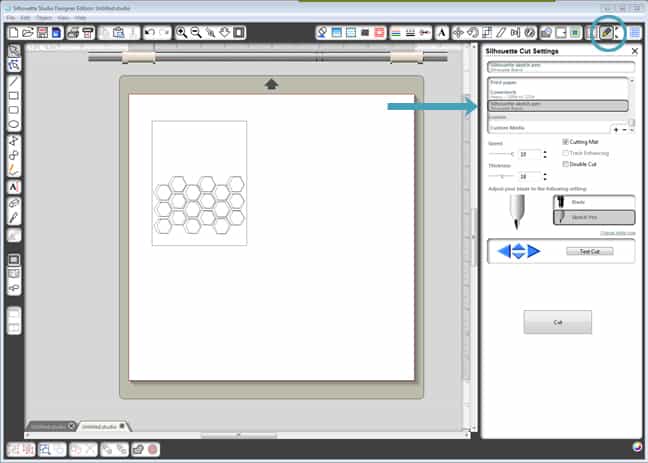
Task: Toggle the Cutting Mat checkbox
Action: point(566,142)
